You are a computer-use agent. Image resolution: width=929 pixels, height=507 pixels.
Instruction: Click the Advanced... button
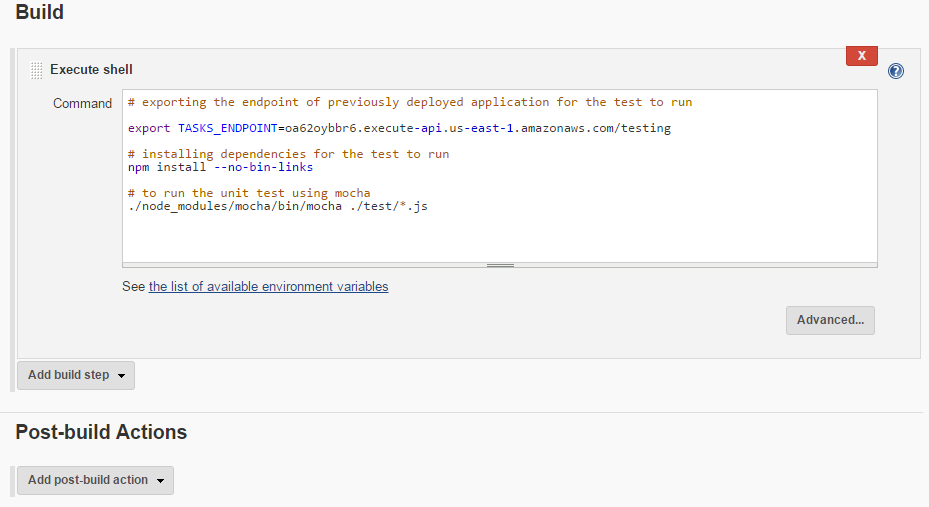click(830, 320)
